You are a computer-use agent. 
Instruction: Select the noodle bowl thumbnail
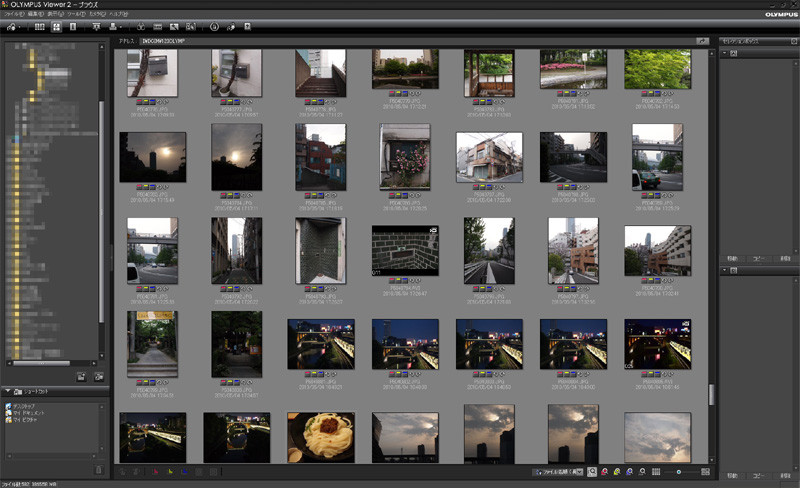321,438
